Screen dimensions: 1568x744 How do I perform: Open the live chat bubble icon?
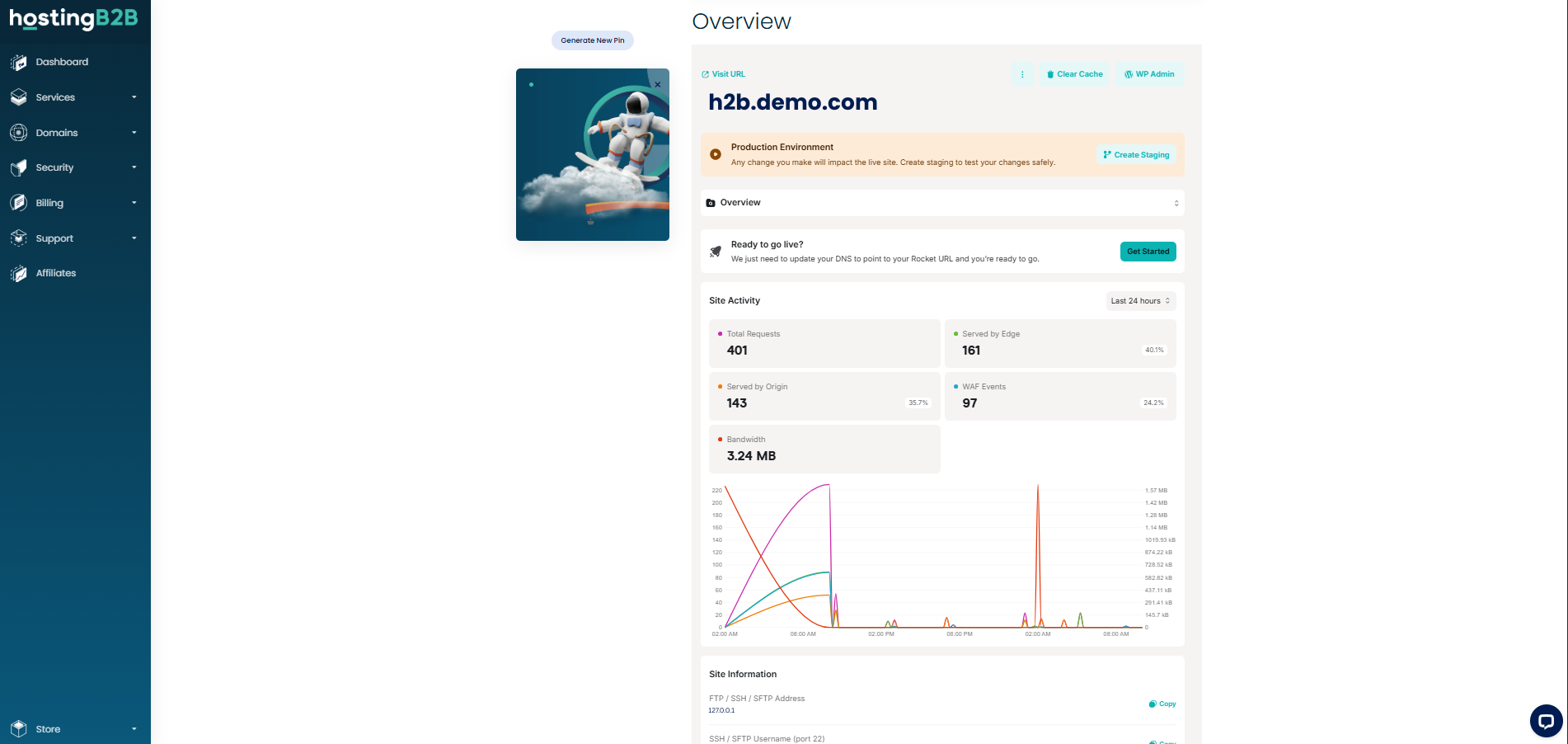tap(1546, 720)
